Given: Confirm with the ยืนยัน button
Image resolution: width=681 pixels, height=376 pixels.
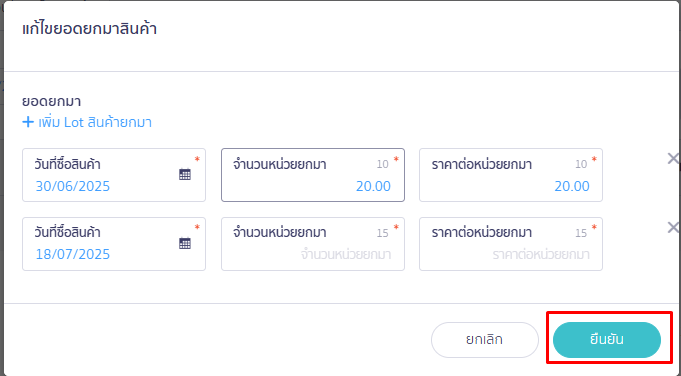Looking at the screenshot, I should coord(607,340).
